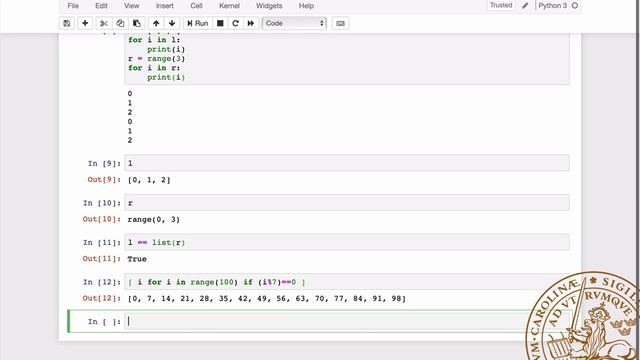
Task: Click the code cell with for loops
Action: [x=347, y=59]
